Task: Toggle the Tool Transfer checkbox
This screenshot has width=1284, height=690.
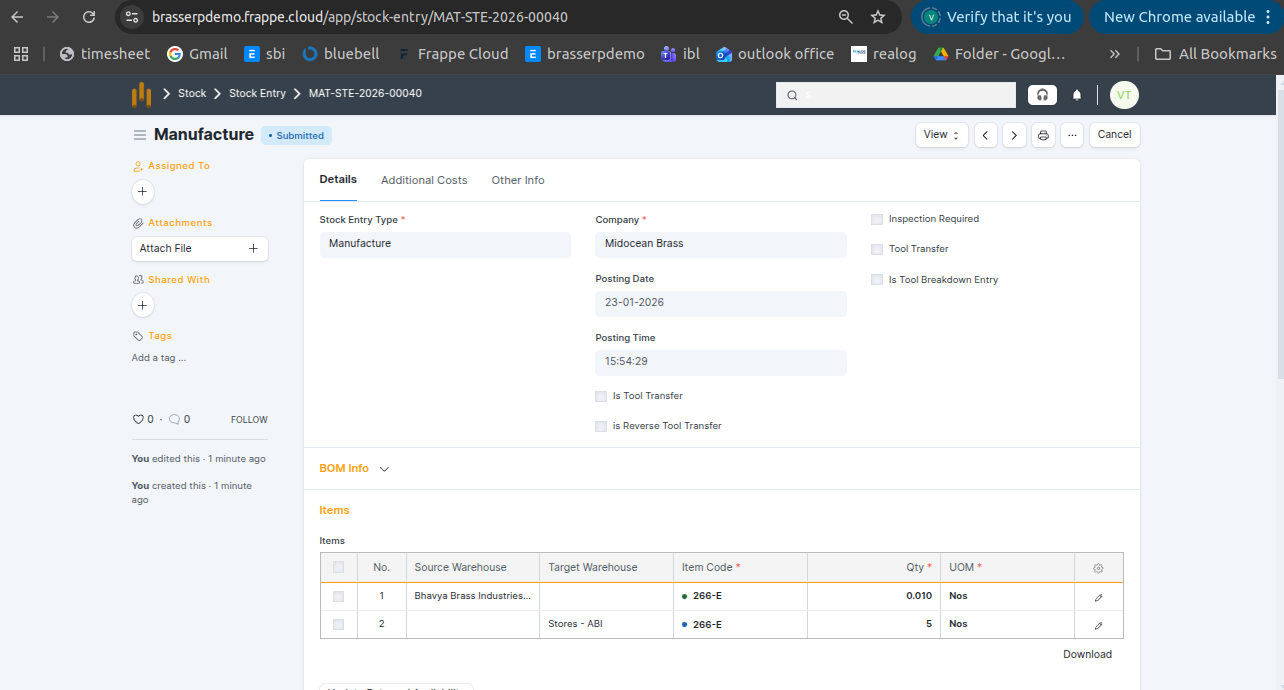Action: (x=877, y=249)
